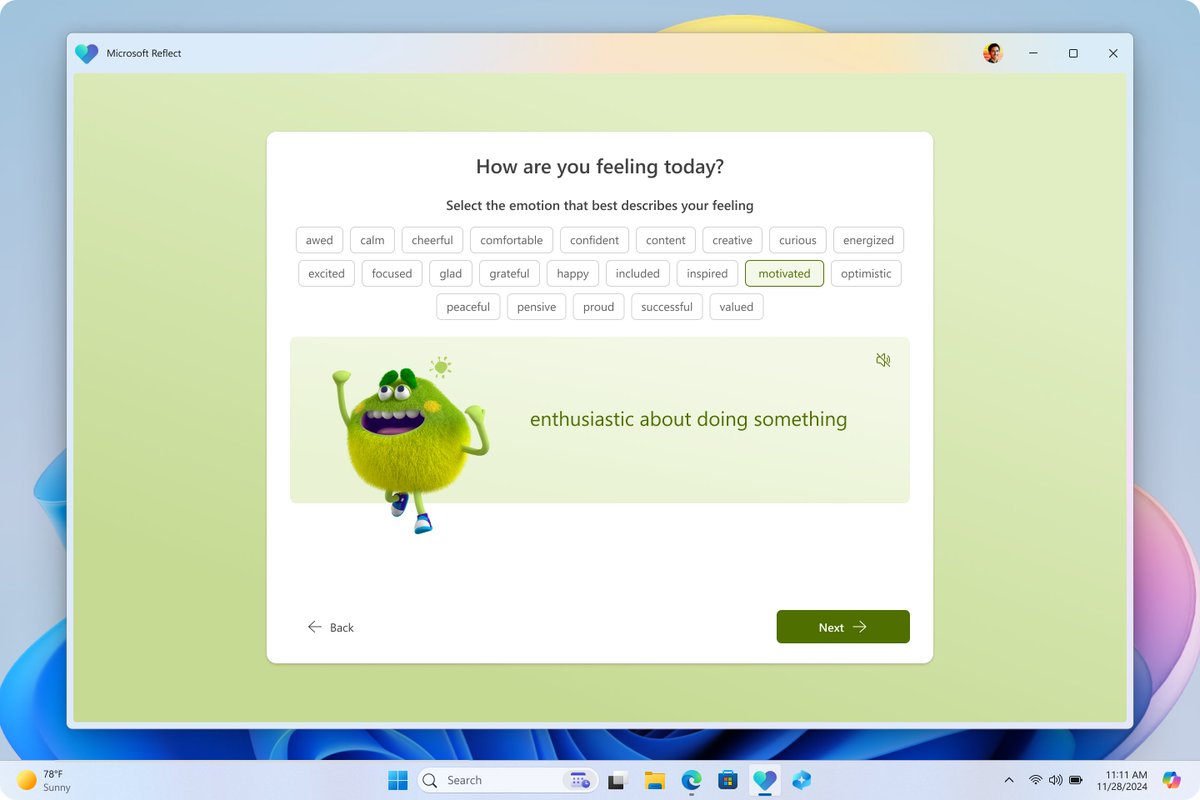Viewport: 1200px width, 800px height.
Task: Open Wi-Fi settings from the system tray
Action: [1036, 779]
